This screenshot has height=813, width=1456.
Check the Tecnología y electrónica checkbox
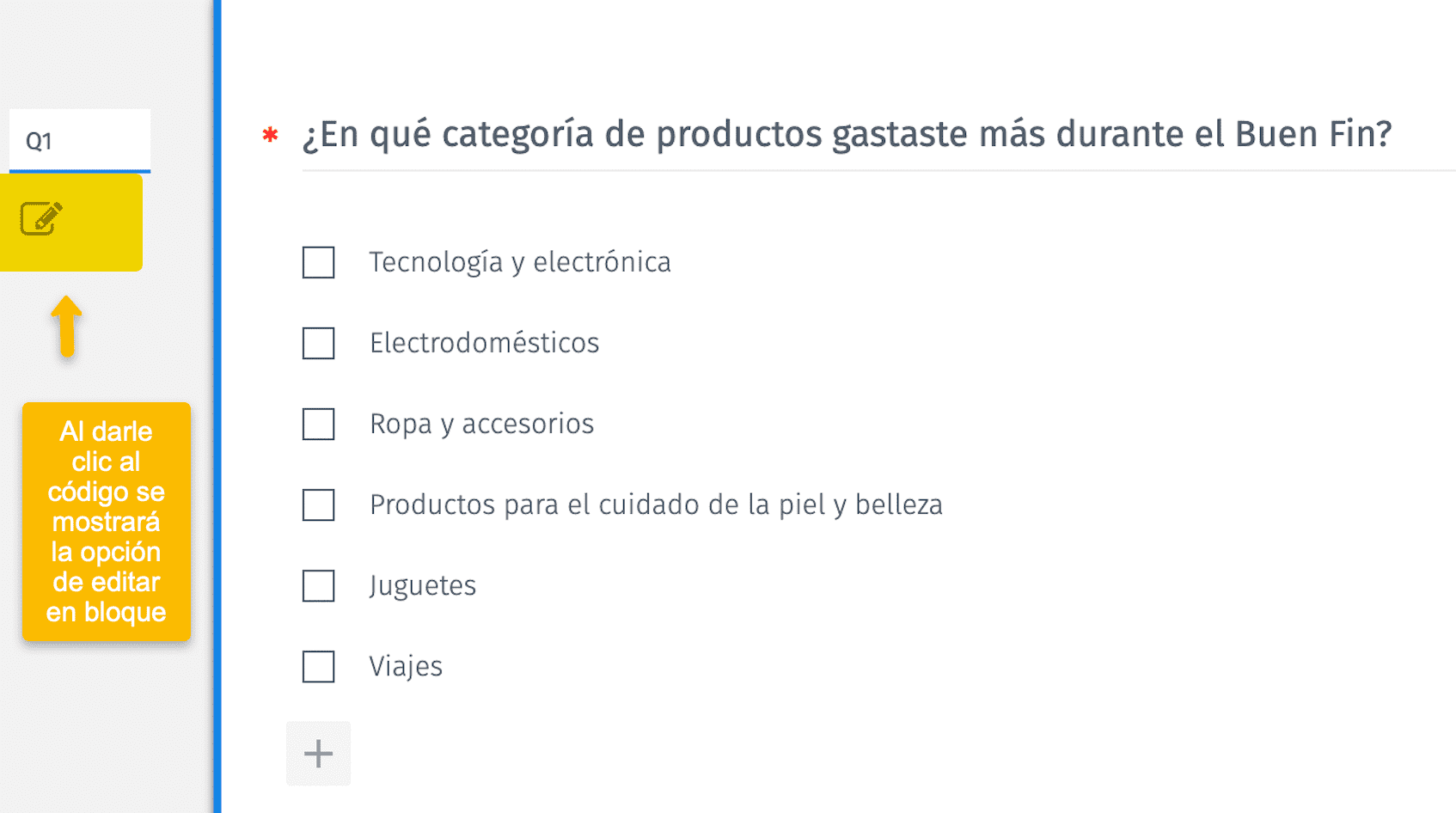[318, 263]
